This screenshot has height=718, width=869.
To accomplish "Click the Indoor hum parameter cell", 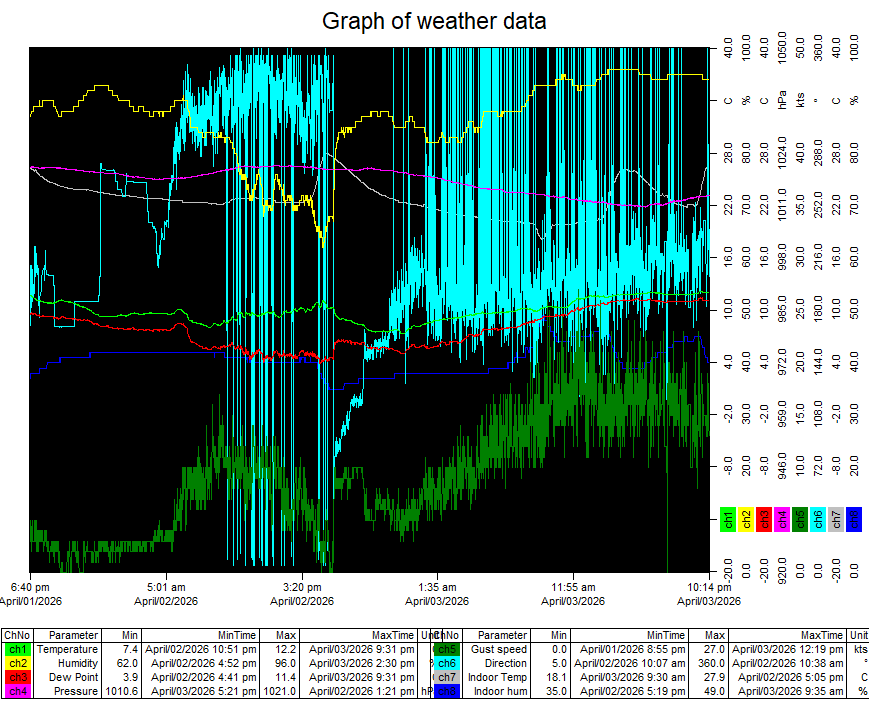I will click(497, 691).
